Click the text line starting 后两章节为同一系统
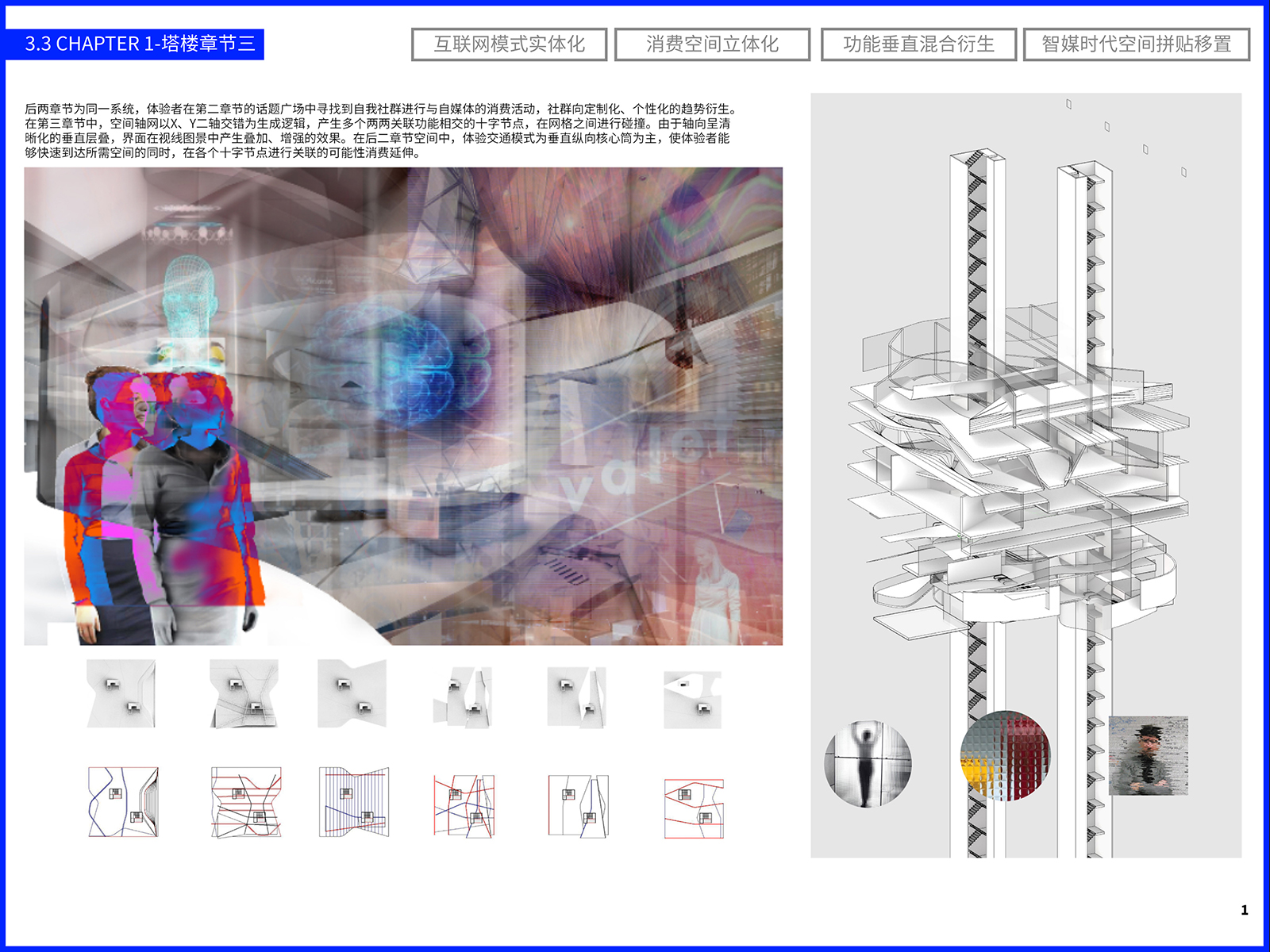 [x=383, y=109]
